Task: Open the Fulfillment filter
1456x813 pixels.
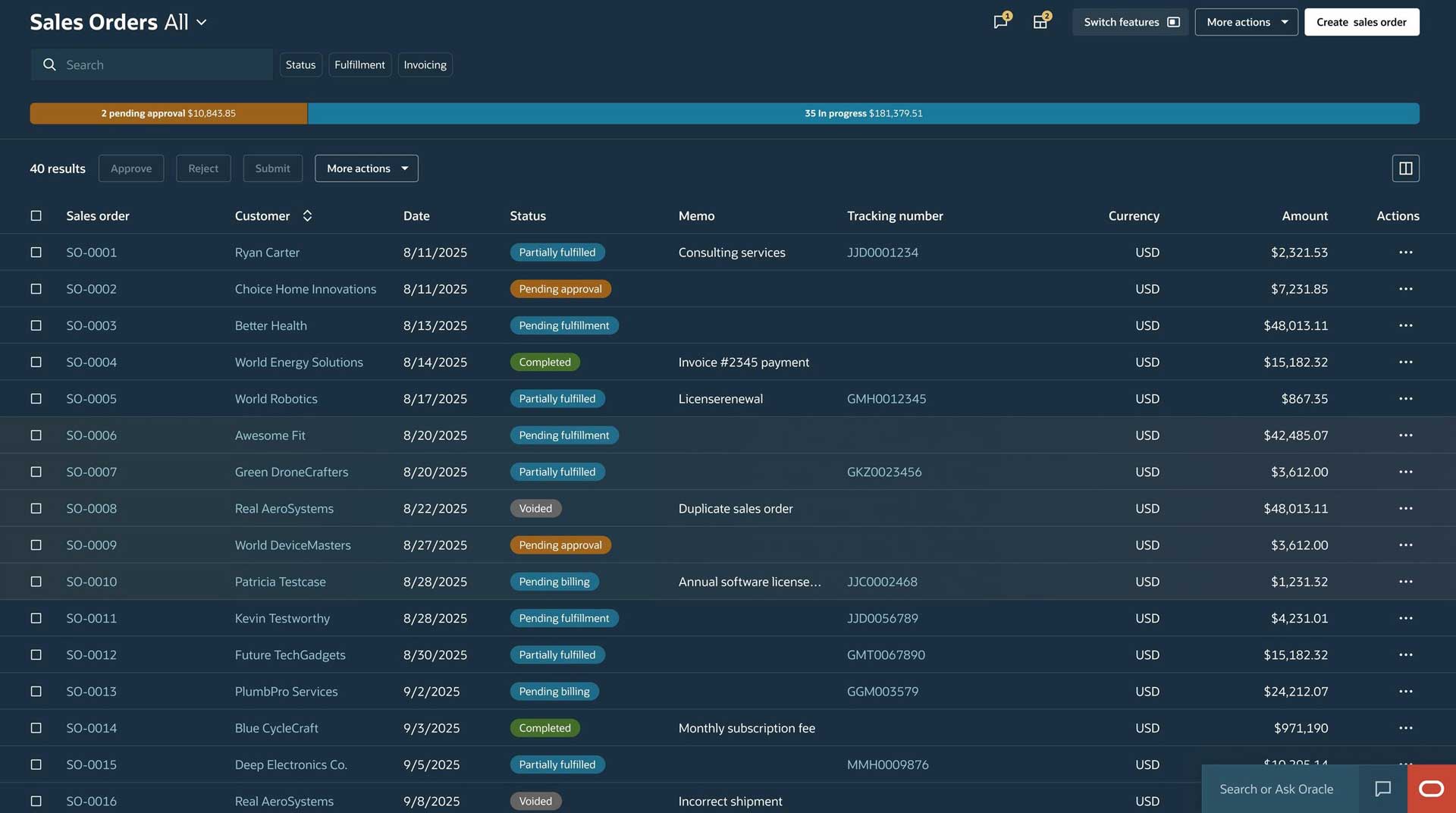Action: [359, 65]
